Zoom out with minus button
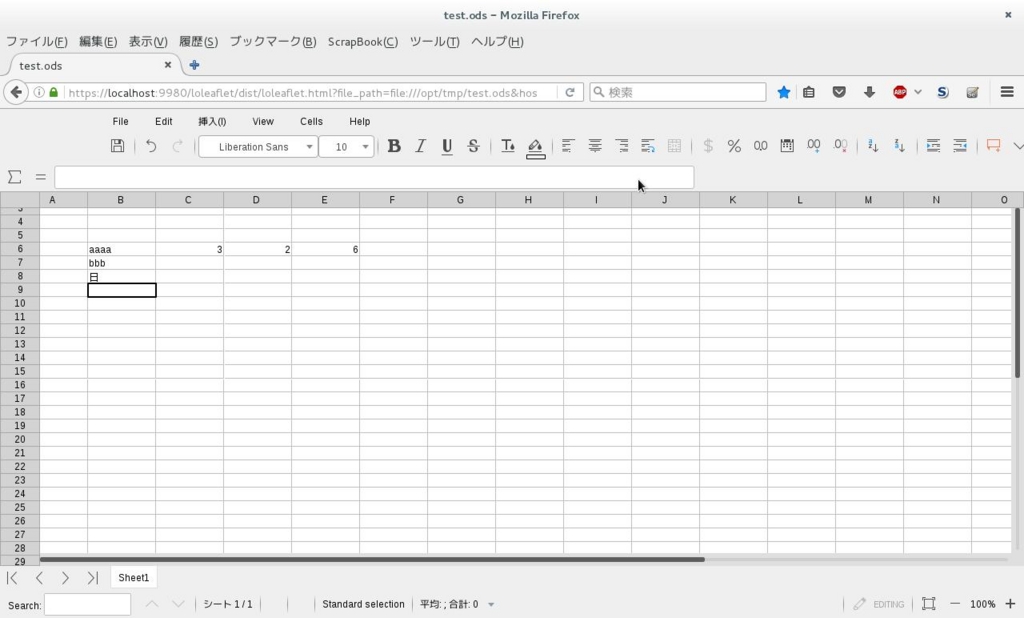 coord(955,604)
